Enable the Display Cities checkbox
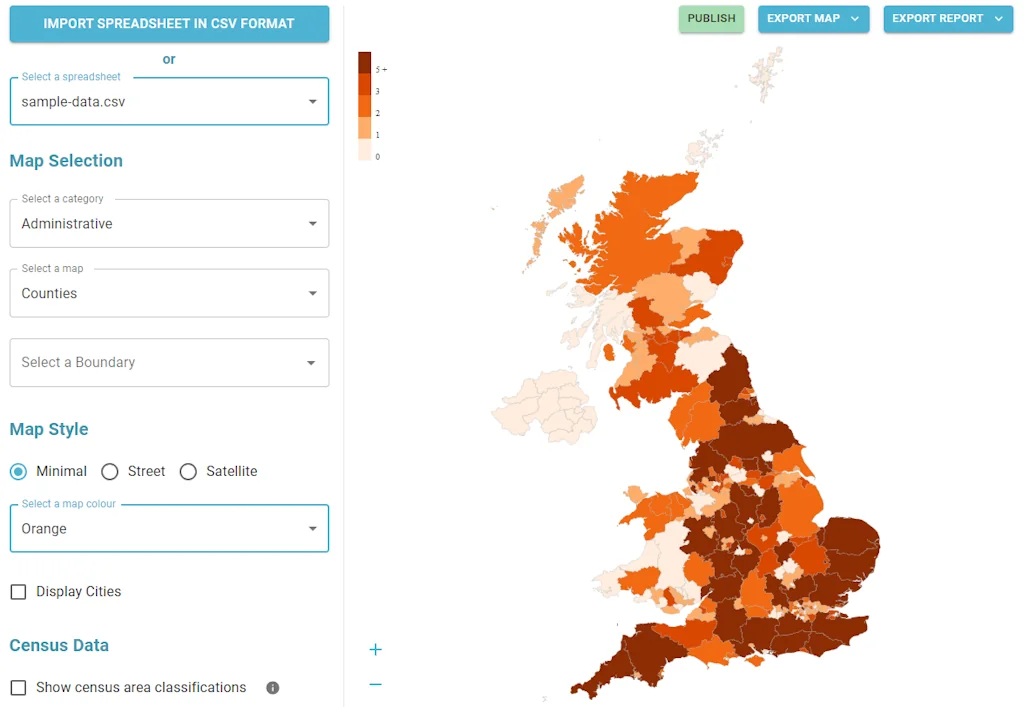1024x707 pixels. pyautogui.click(x=17, y=591)
